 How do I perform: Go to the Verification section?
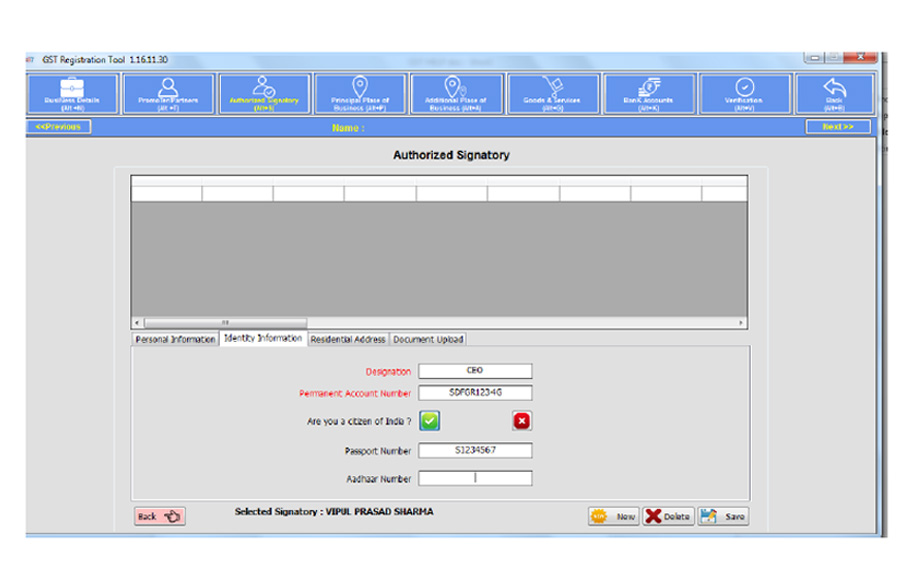click(x=745, y=94)
